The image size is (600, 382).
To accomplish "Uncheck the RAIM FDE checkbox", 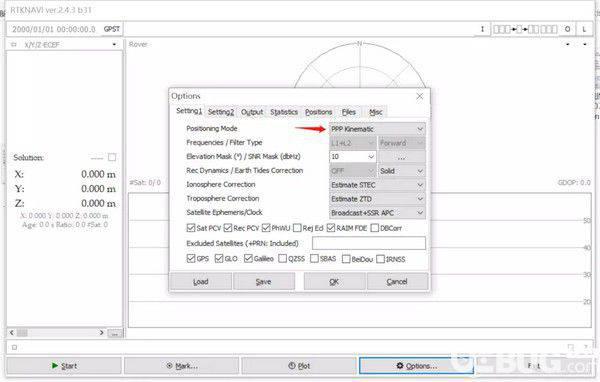I will click(331, 228).
